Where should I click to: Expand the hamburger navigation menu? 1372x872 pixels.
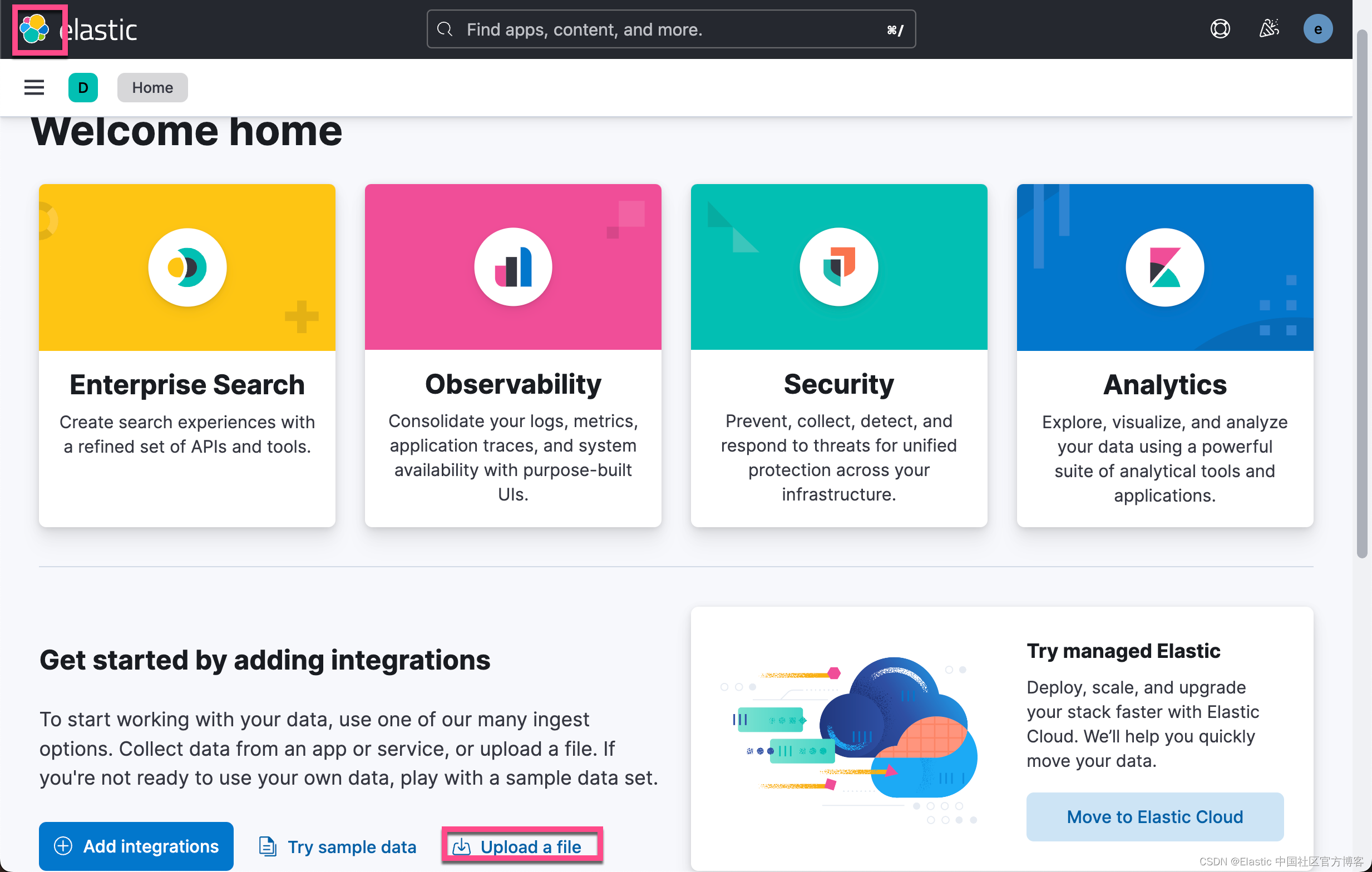click(x=33, y=87)
